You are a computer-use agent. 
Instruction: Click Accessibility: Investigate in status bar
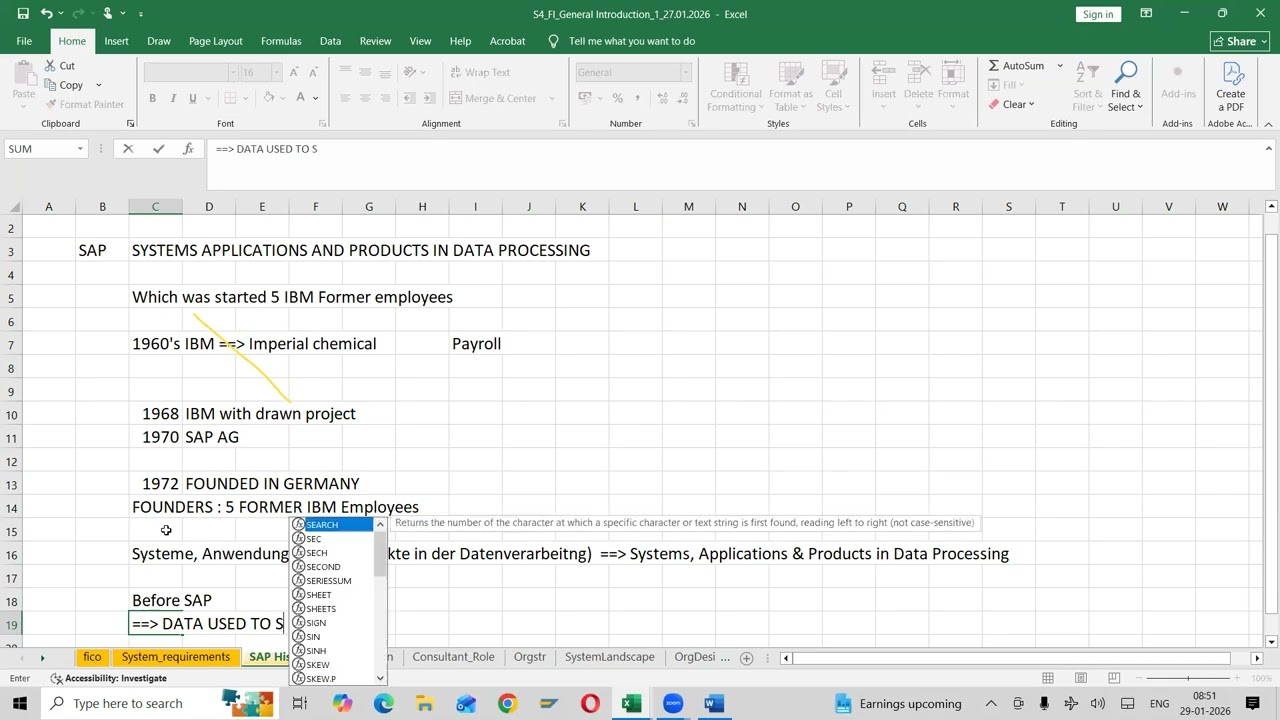pyautogui.click(x=109, y=678)
